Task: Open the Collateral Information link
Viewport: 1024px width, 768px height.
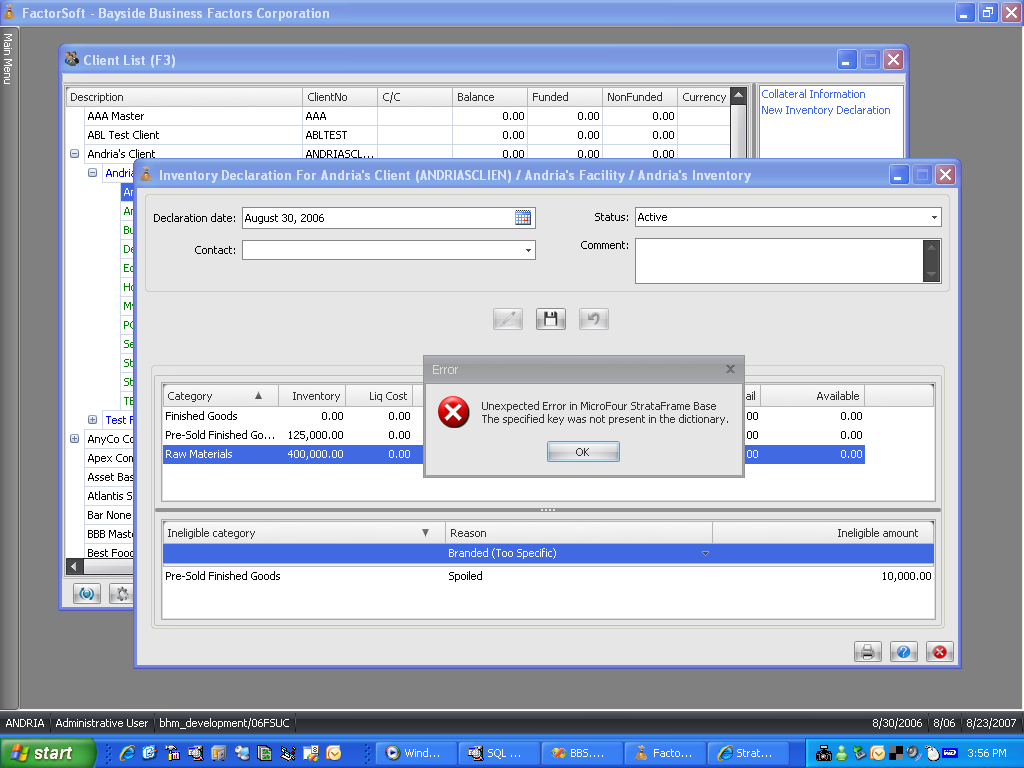Action: pos(813,94)
